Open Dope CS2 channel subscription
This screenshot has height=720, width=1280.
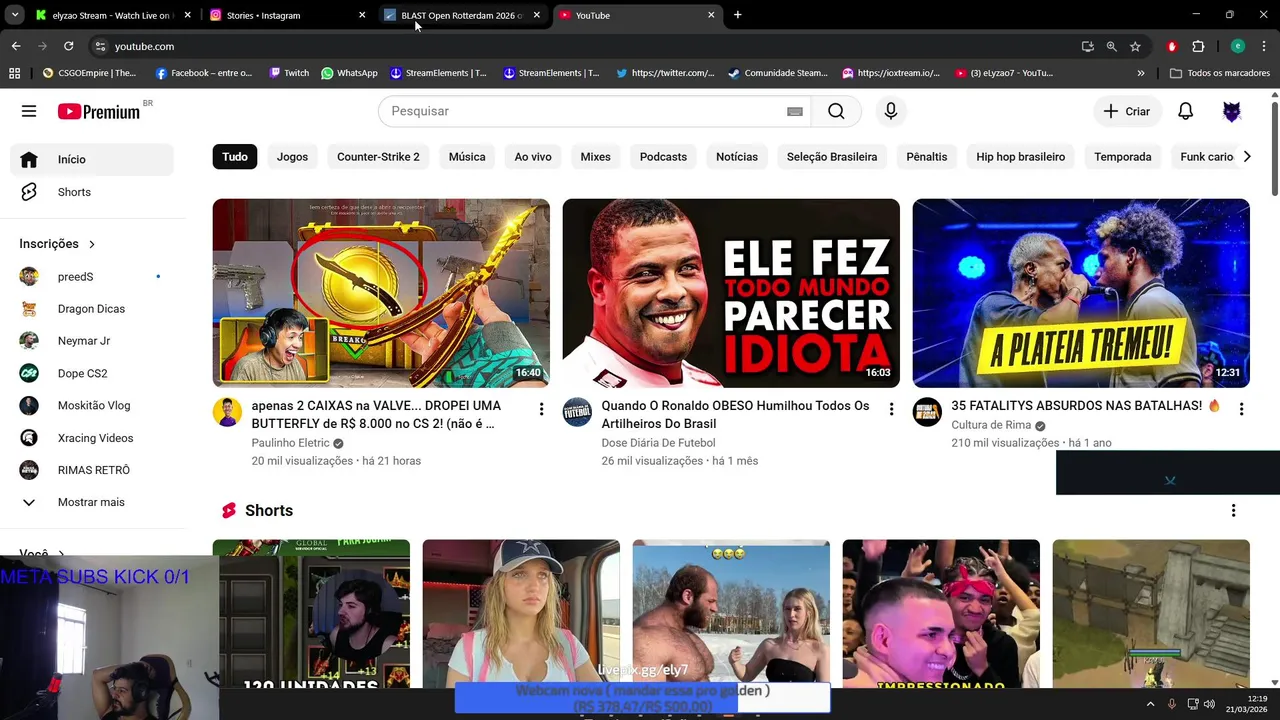tap(92, 373)
